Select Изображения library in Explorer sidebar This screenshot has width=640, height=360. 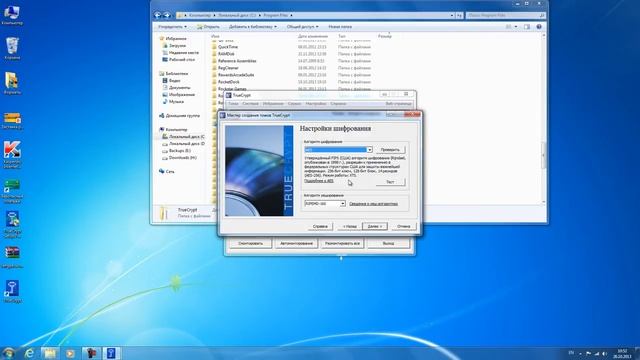(x=182, y=94)
